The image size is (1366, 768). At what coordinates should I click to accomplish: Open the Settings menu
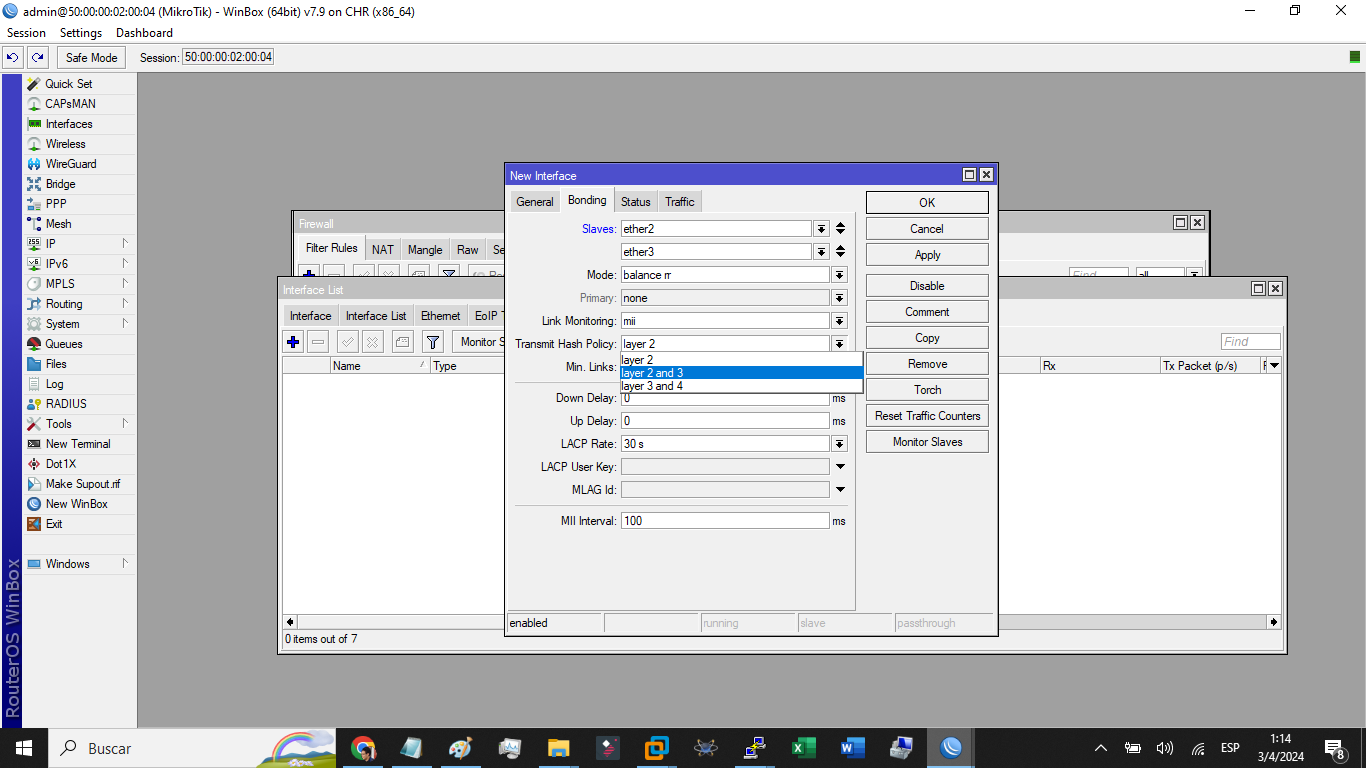81,33
